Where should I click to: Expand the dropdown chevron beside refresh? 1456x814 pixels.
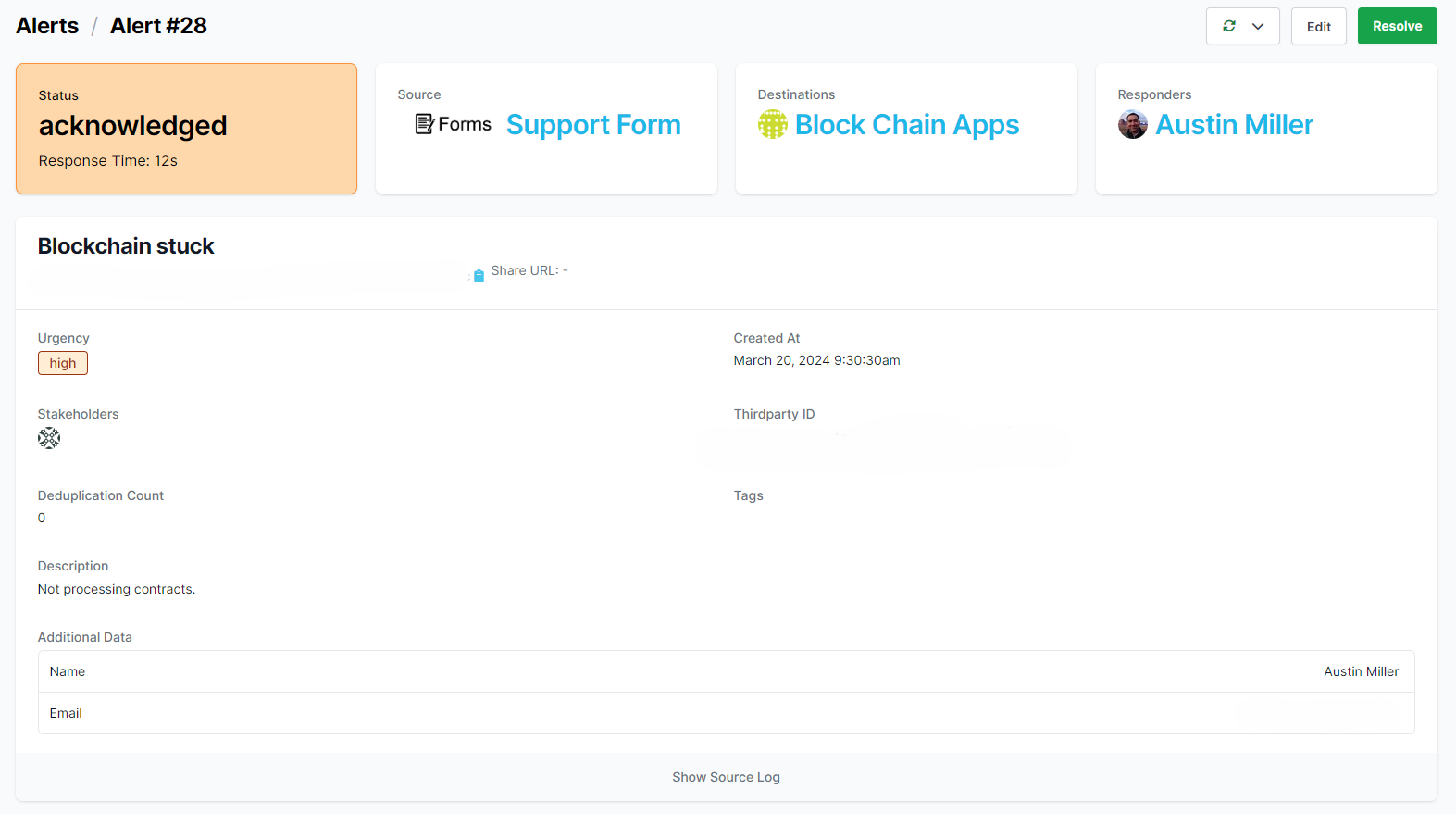[1258, 26]
